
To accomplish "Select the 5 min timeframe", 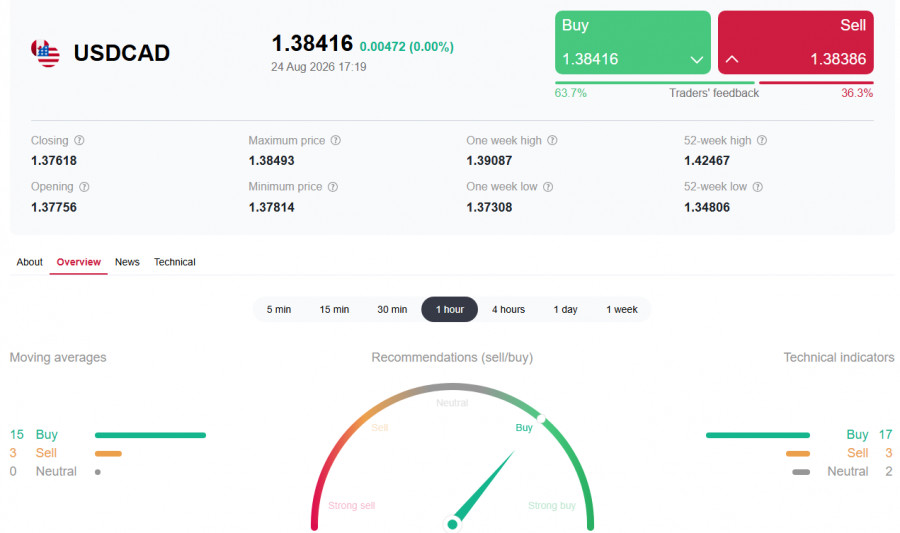I will point(278,309).
